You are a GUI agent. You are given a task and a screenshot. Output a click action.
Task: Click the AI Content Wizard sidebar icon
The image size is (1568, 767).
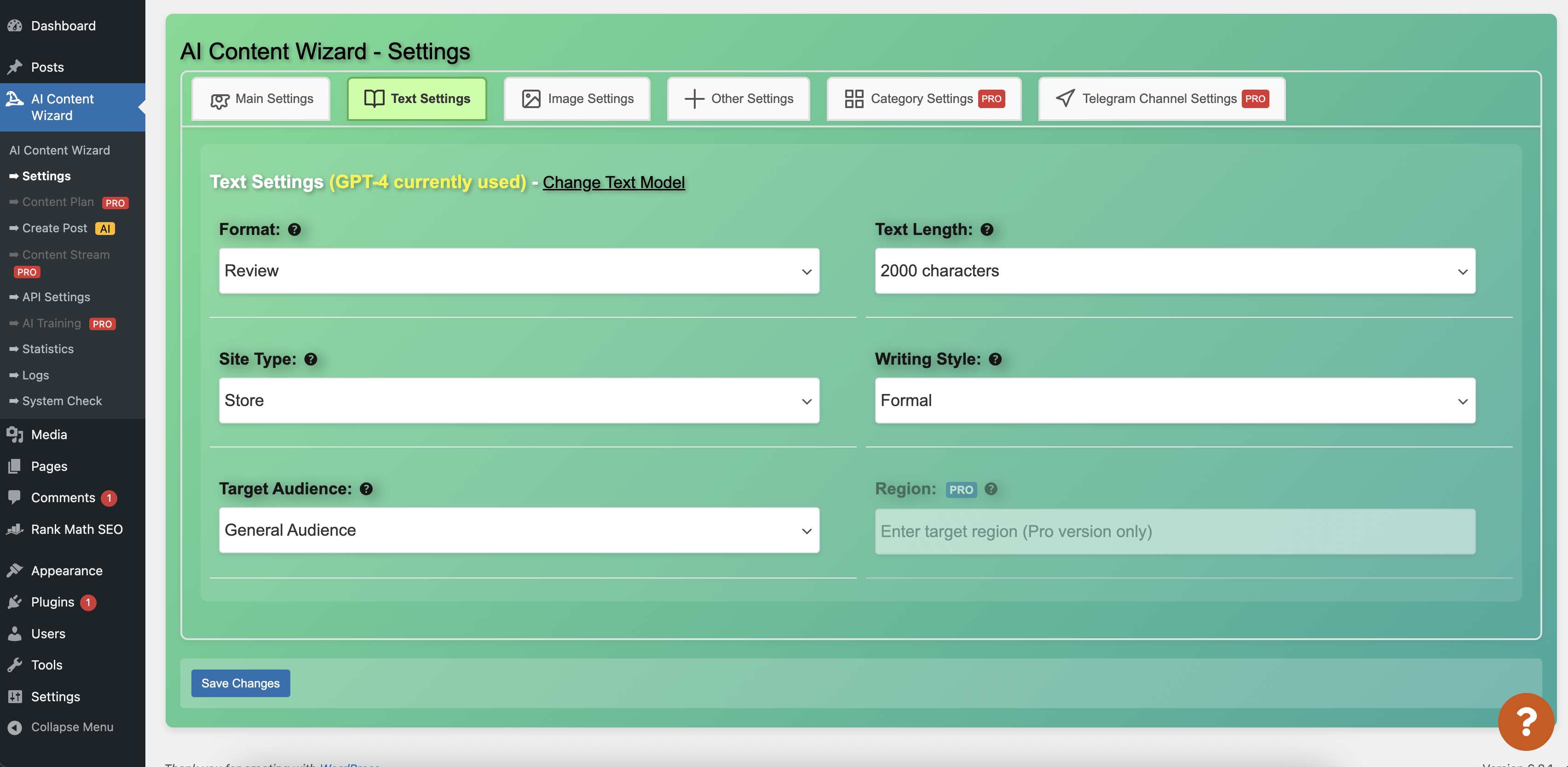pos(15,98)
